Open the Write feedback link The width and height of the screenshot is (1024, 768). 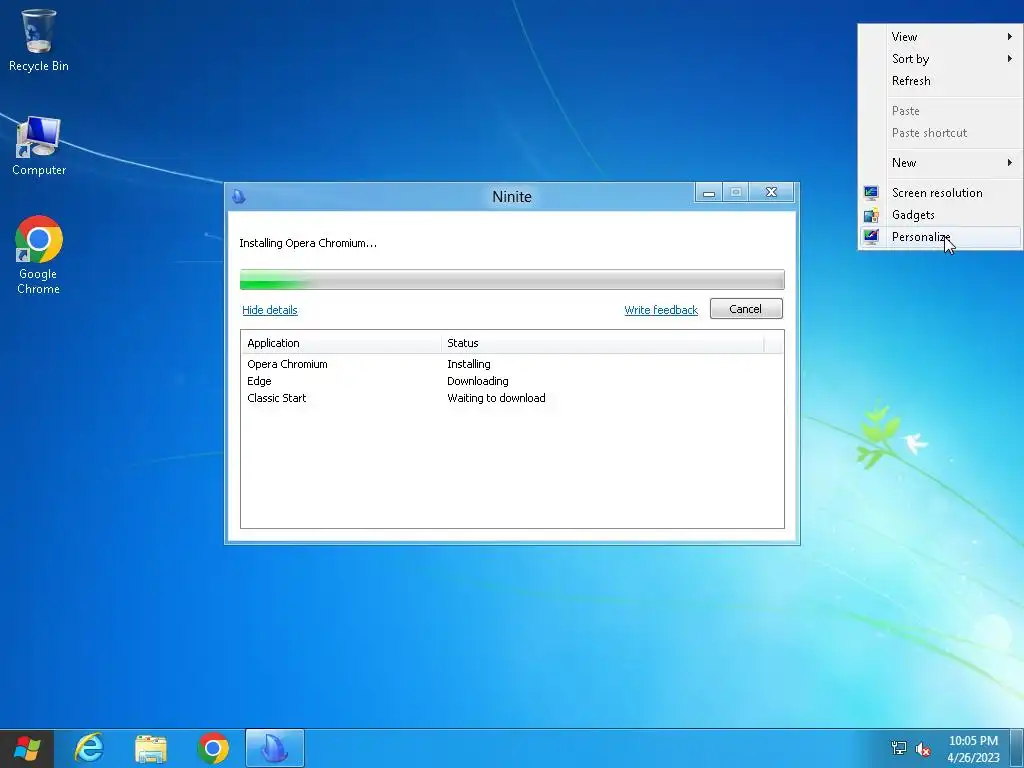point(661,310)
